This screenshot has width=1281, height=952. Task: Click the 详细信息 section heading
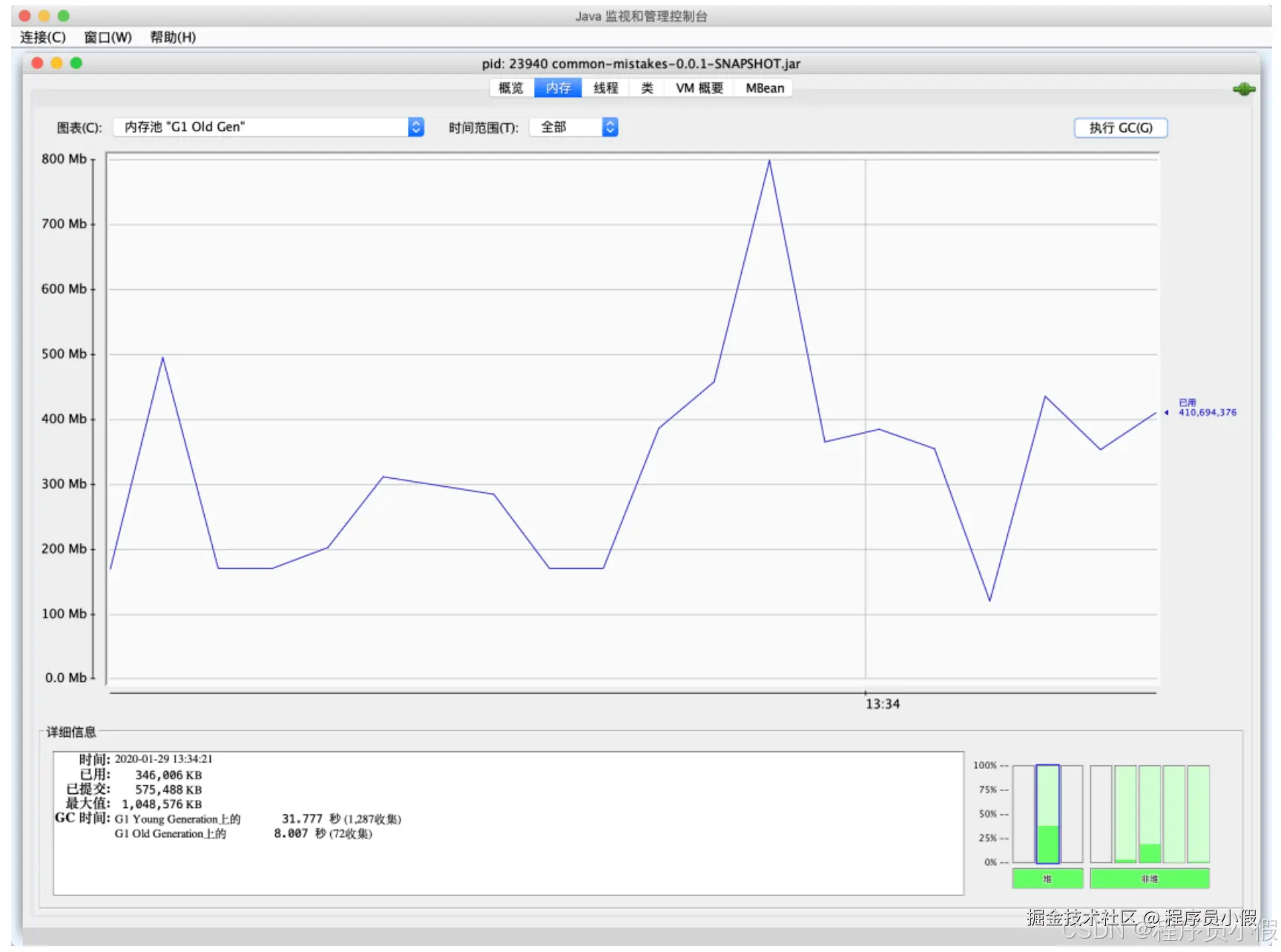tap(71, 733)
